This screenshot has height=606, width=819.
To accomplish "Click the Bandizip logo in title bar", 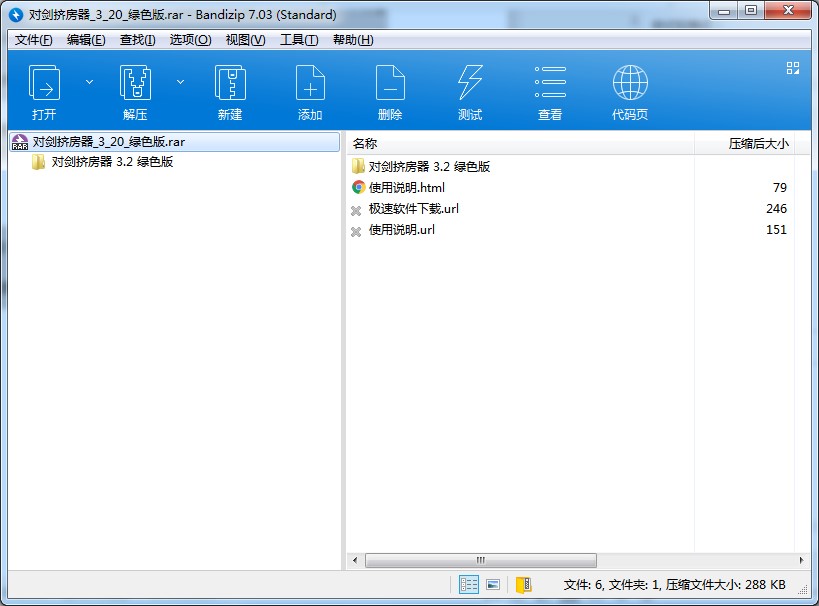I will click(16, 15).
